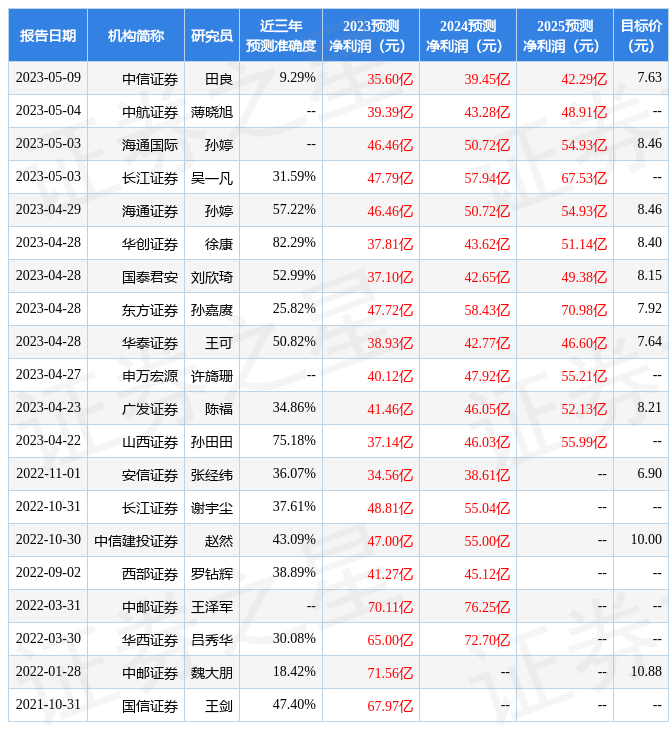Click the 目标价 column header

[641, 35]
